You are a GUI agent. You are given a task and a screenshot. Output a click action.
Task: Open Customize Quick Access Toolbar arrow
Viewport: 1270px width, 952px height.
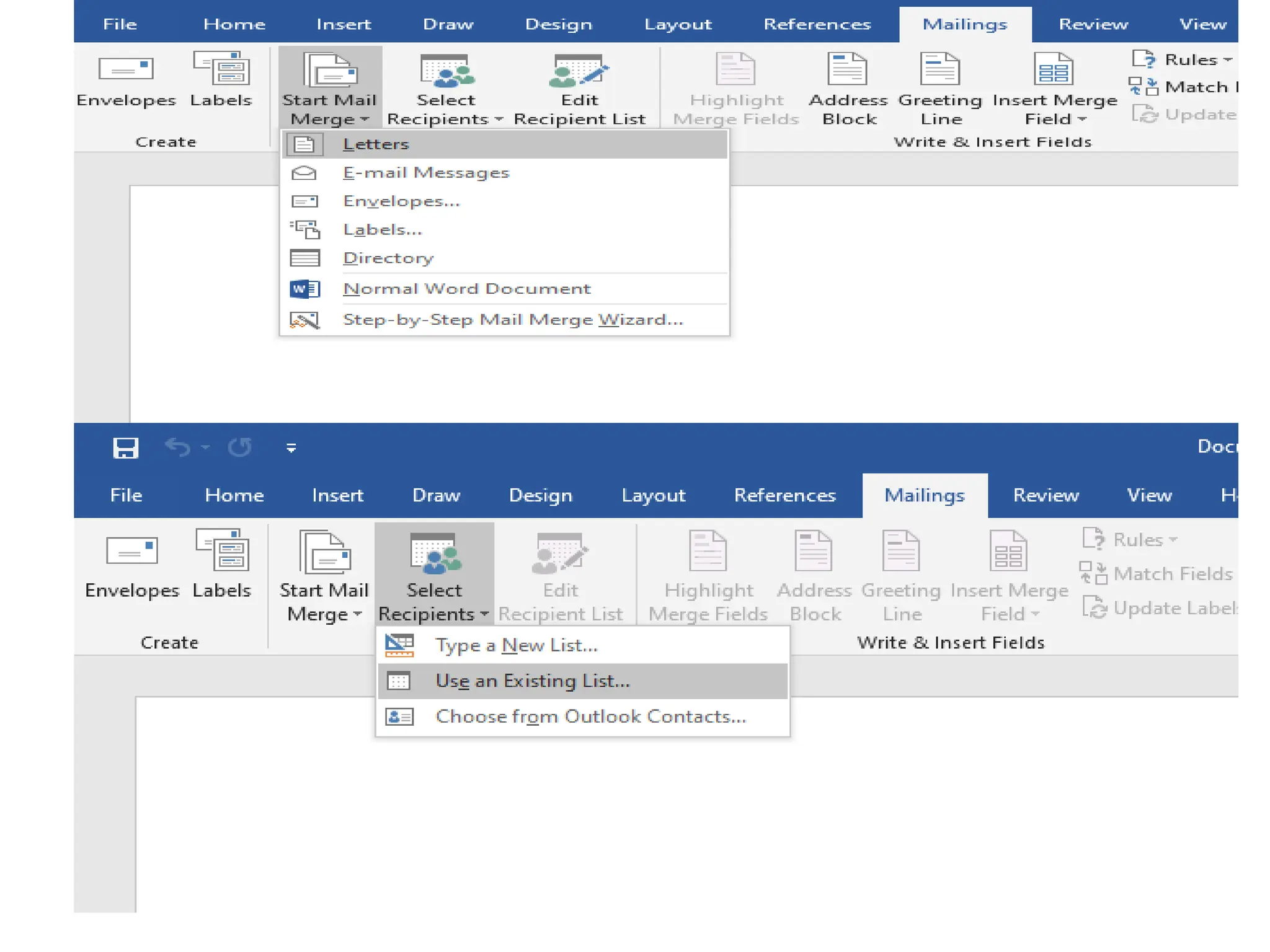291,447
